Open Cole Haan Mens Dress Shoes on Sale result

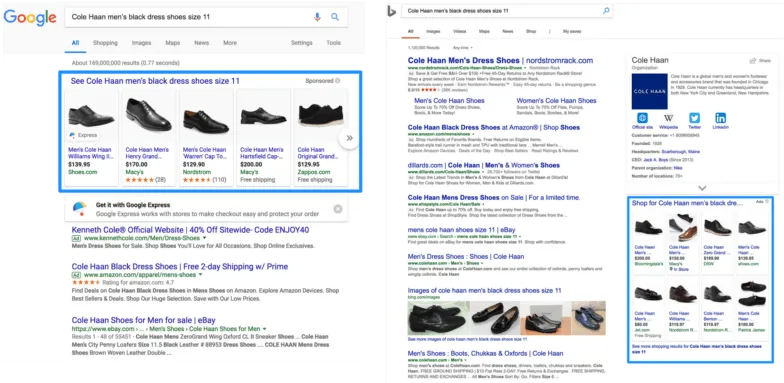tap(494, 198)
